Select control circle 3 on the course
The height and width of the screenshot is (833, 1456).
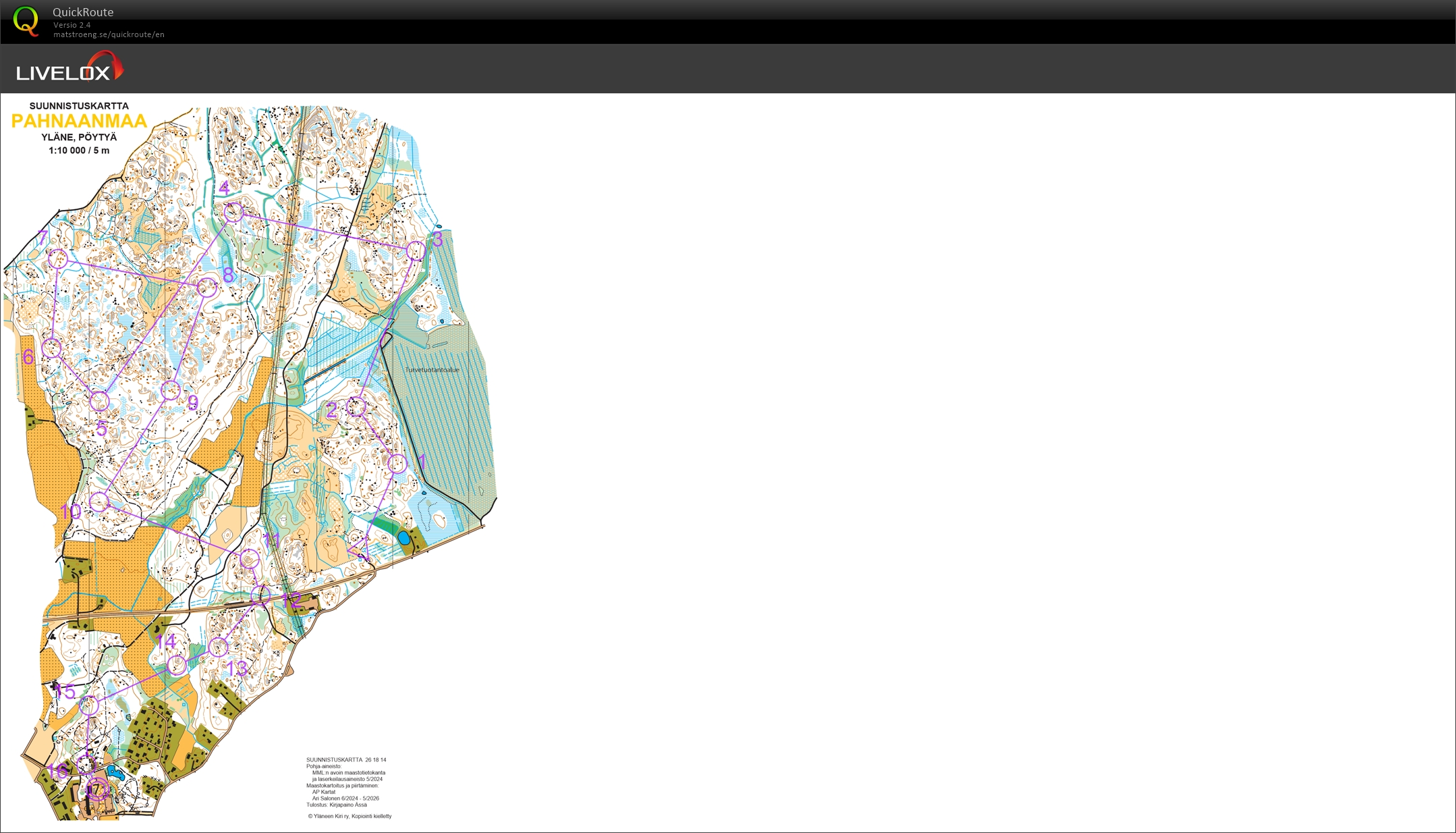(x=416, y=251)
